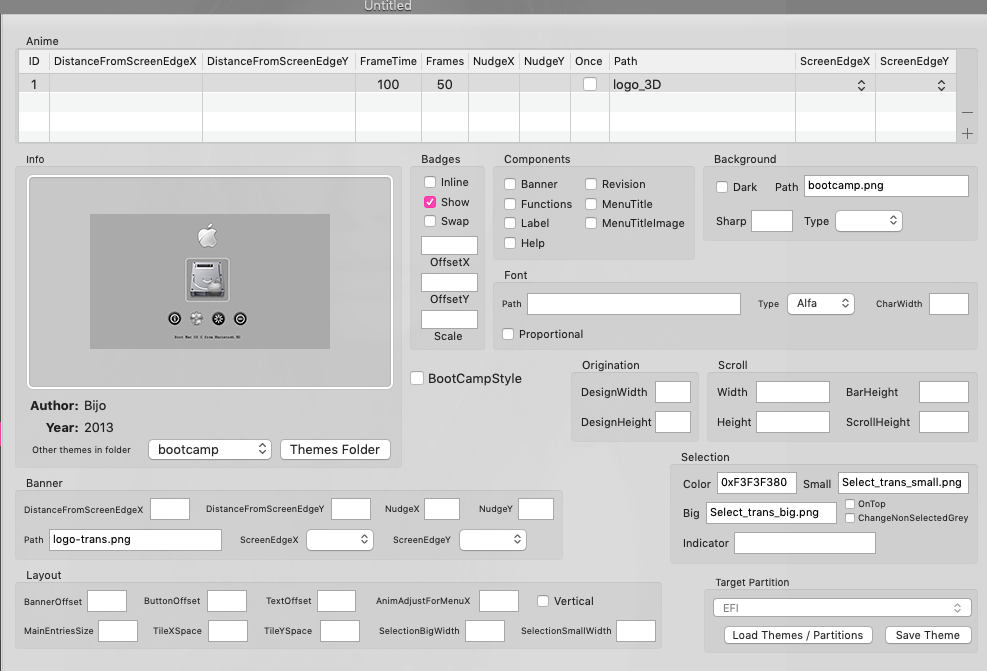Image resolution: width=987 pixels, height=671 pixels.
Task: Toggle the Once checkbox in row 1
Action: [x=590, y=84]
